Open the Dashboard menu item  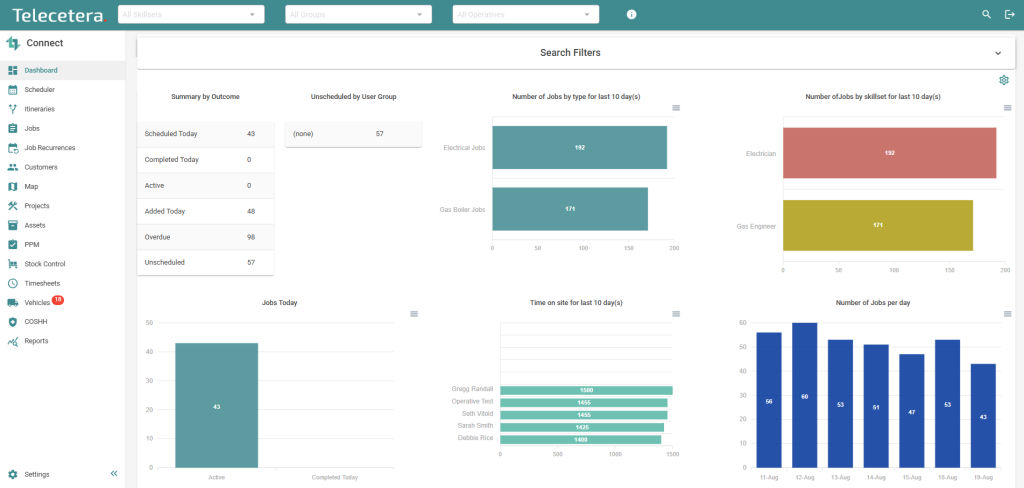coord(63,71)
